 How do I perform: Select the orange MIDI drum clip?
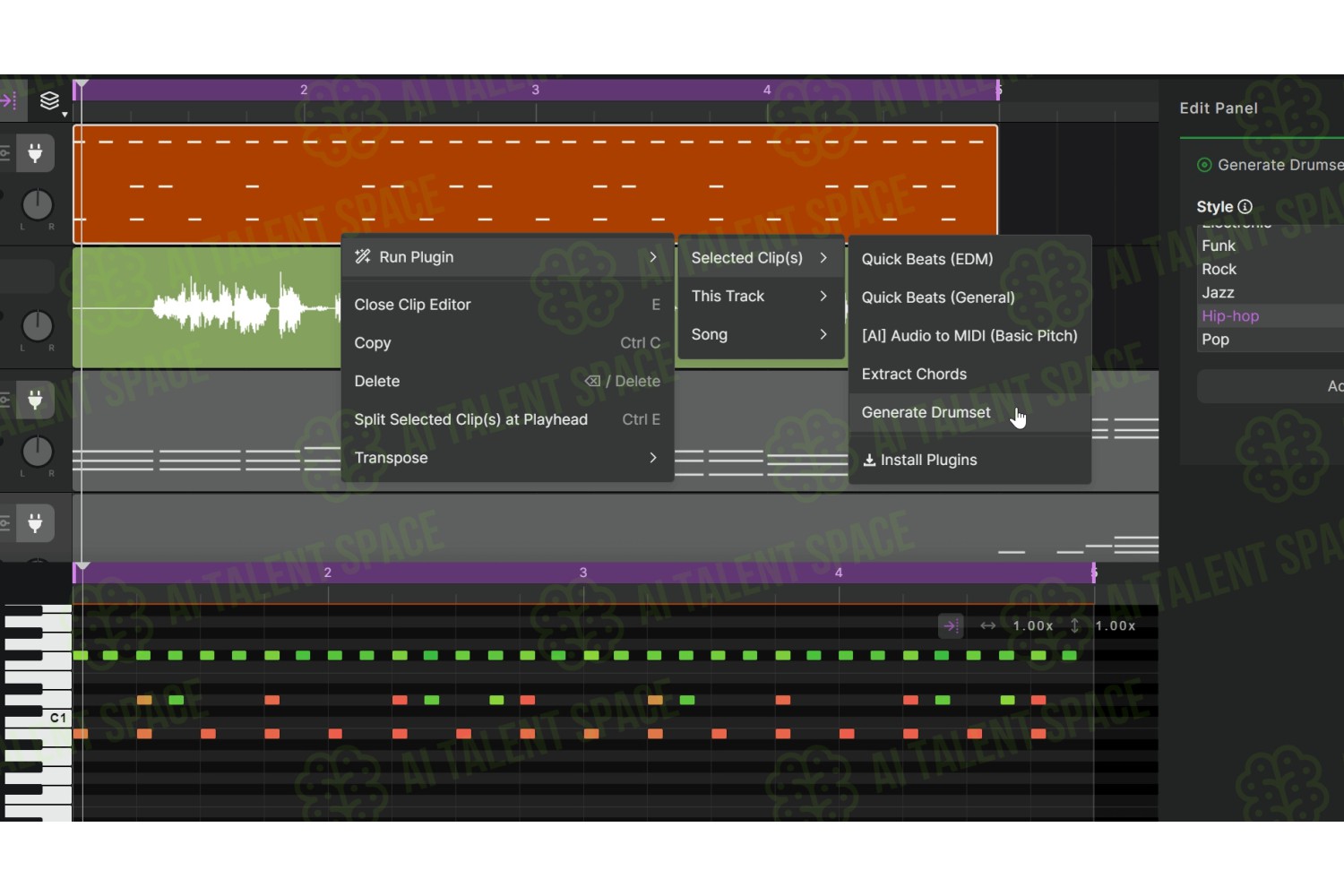click(535, 184)
